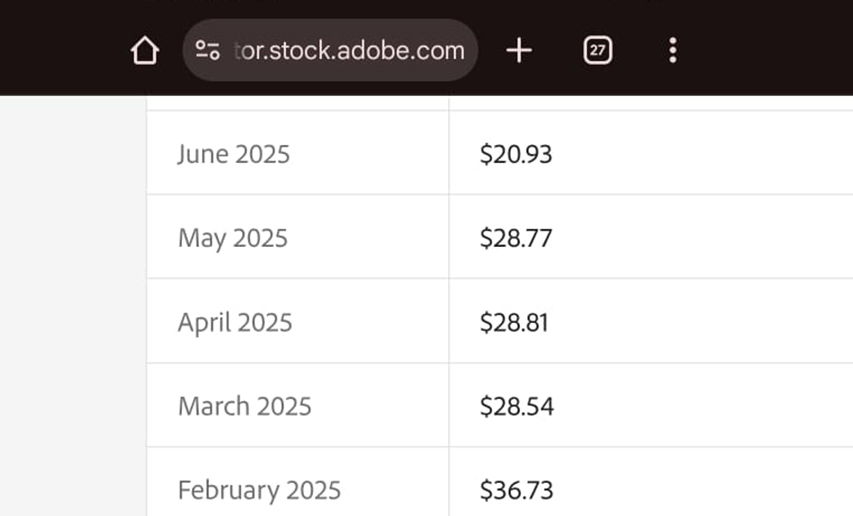Open tab switcher showing 27 tabs
This screenshot has height=516, width=853.
tap(597, 51)
